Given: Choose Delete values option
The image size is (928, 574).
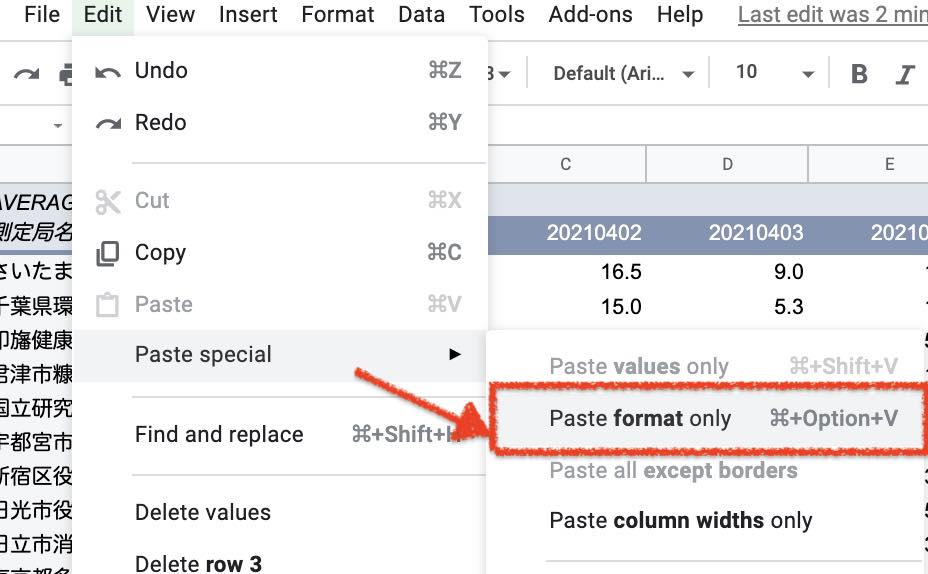Looking at the screenshot, I should tap(202, 512).
